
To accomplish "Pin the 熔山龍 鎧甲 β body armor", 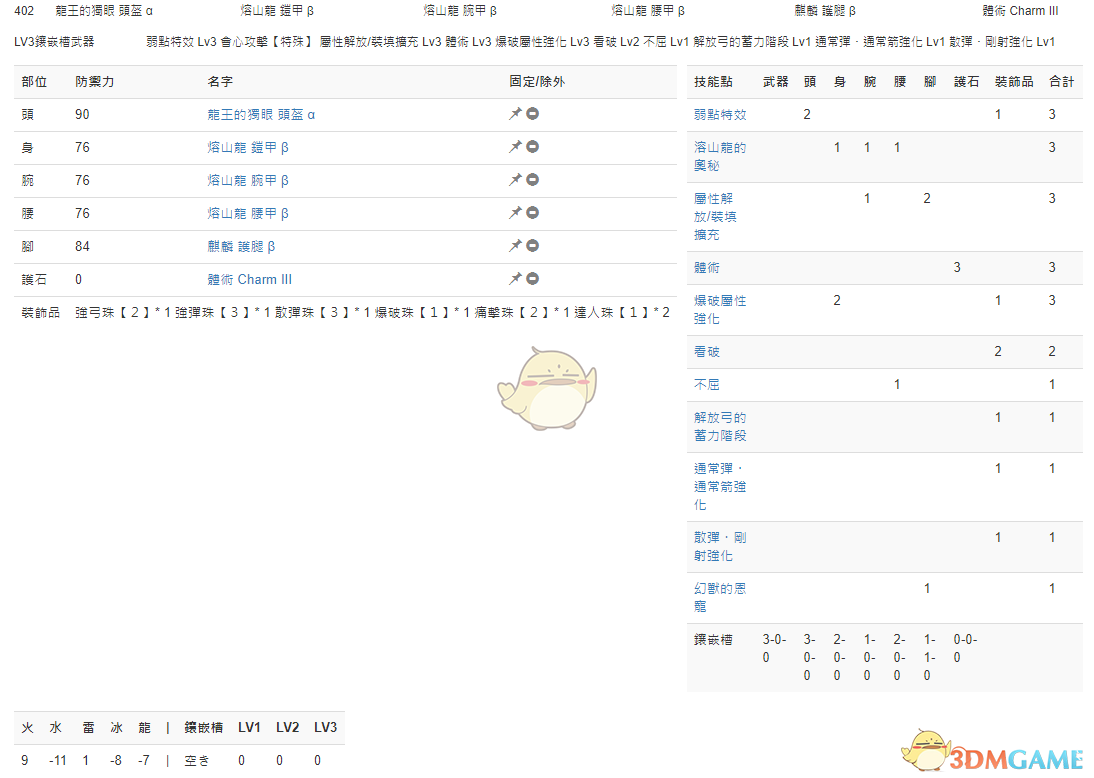I will (x=515, y=147).
